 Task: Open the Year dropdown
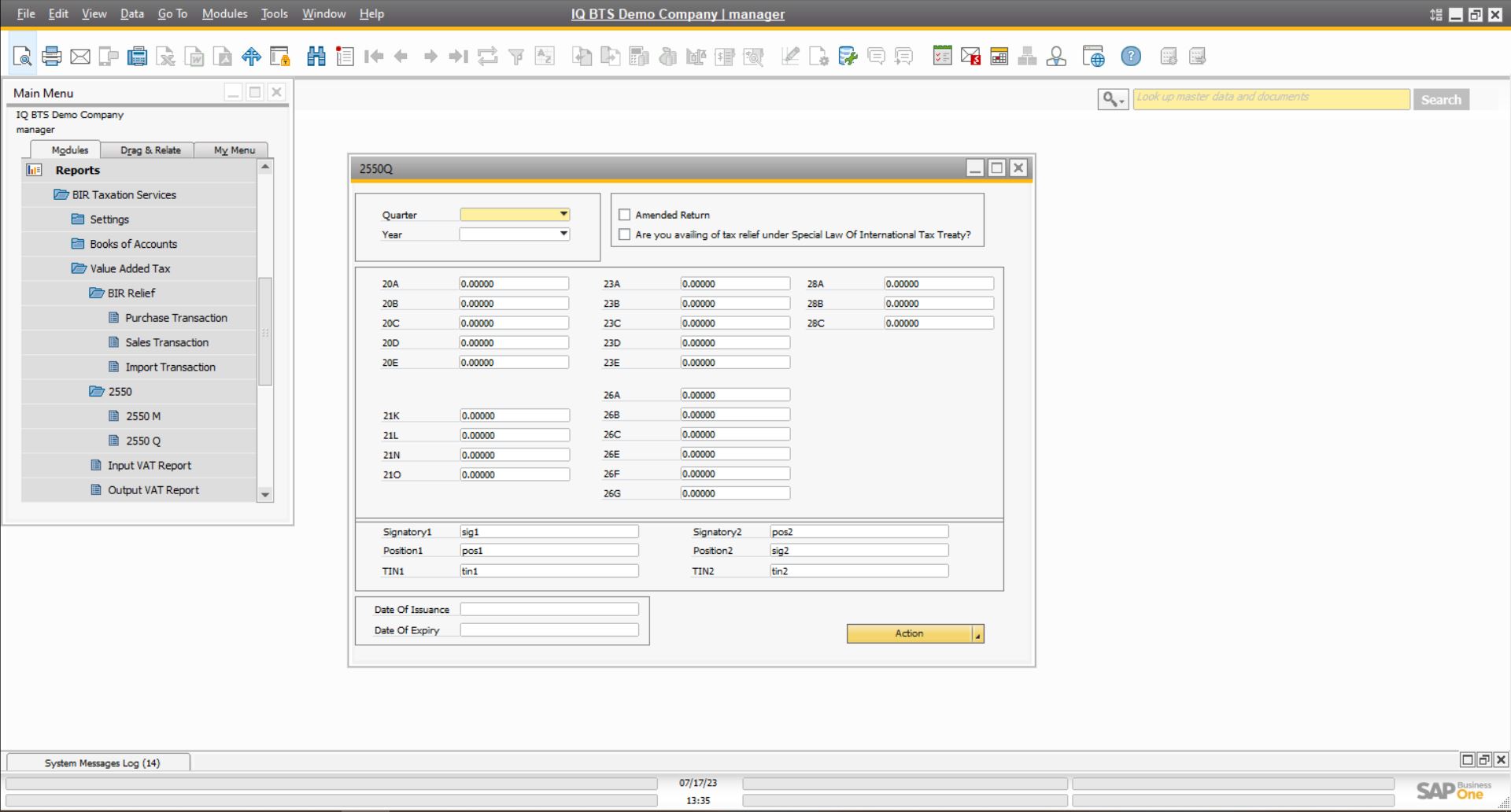[x=563, y=234]
